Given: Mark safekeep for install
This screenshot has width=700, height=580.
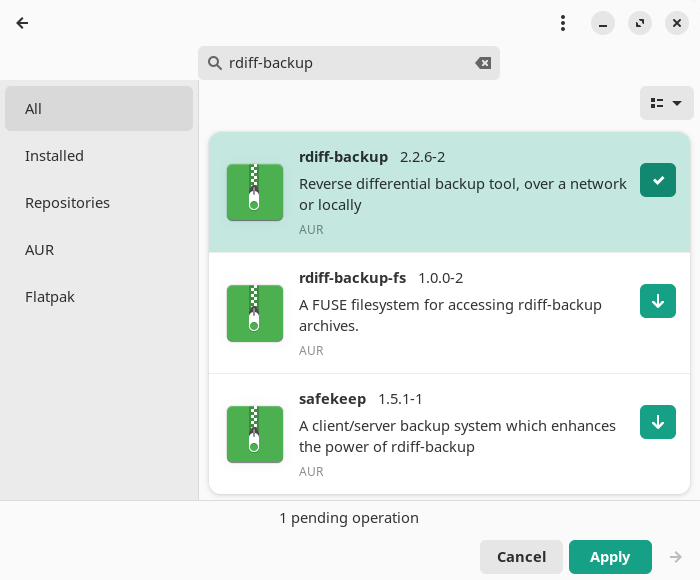Looking at the screenshot, I should (658, 422).
